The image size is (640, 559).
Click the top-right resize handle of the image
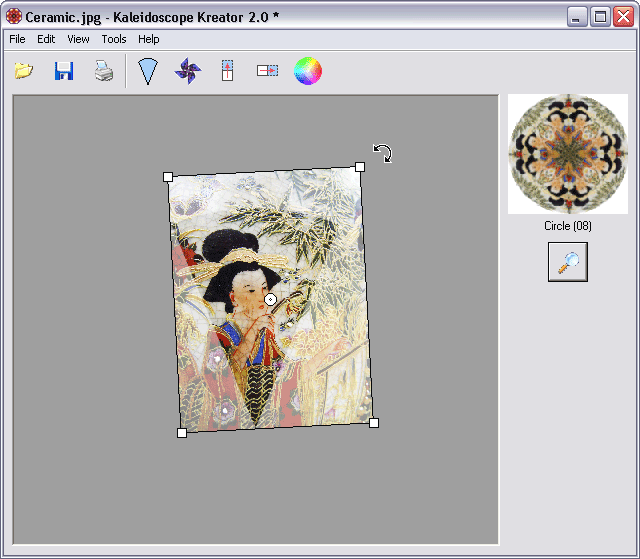[360, 167]
